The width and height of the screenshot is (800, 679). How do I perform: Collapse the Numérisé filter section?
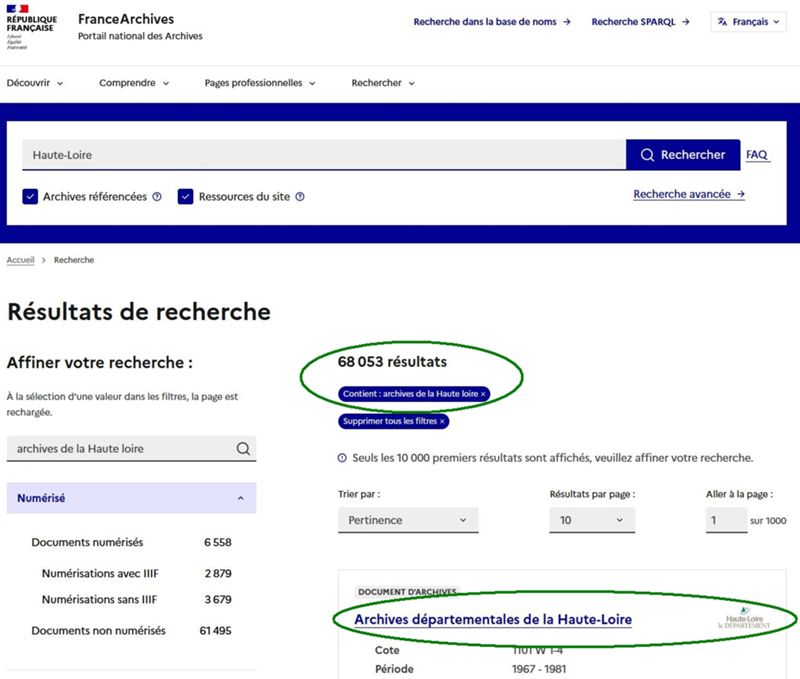(131, 498)
